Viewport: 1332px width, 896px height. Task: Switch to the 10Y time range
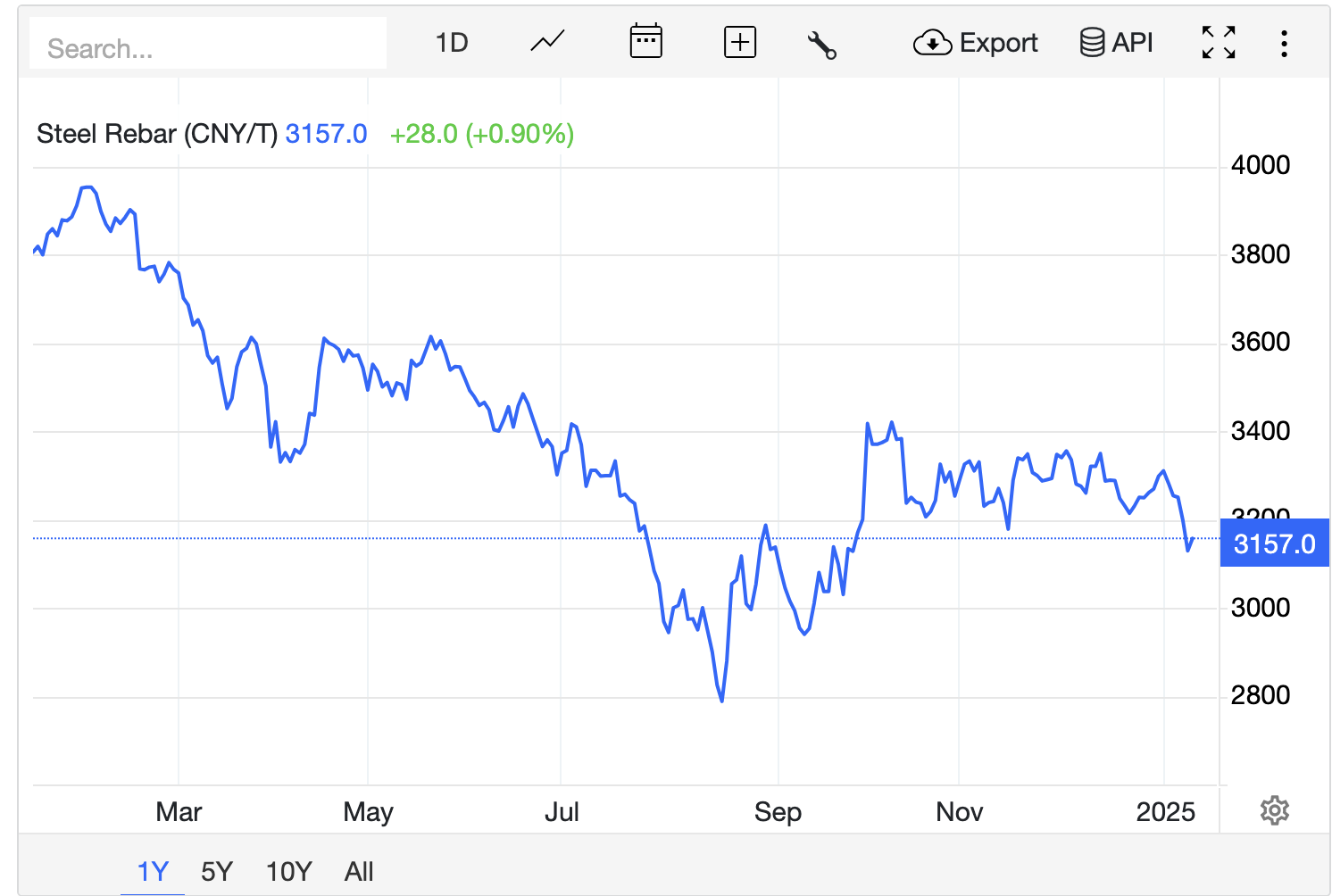pos(288,871)
